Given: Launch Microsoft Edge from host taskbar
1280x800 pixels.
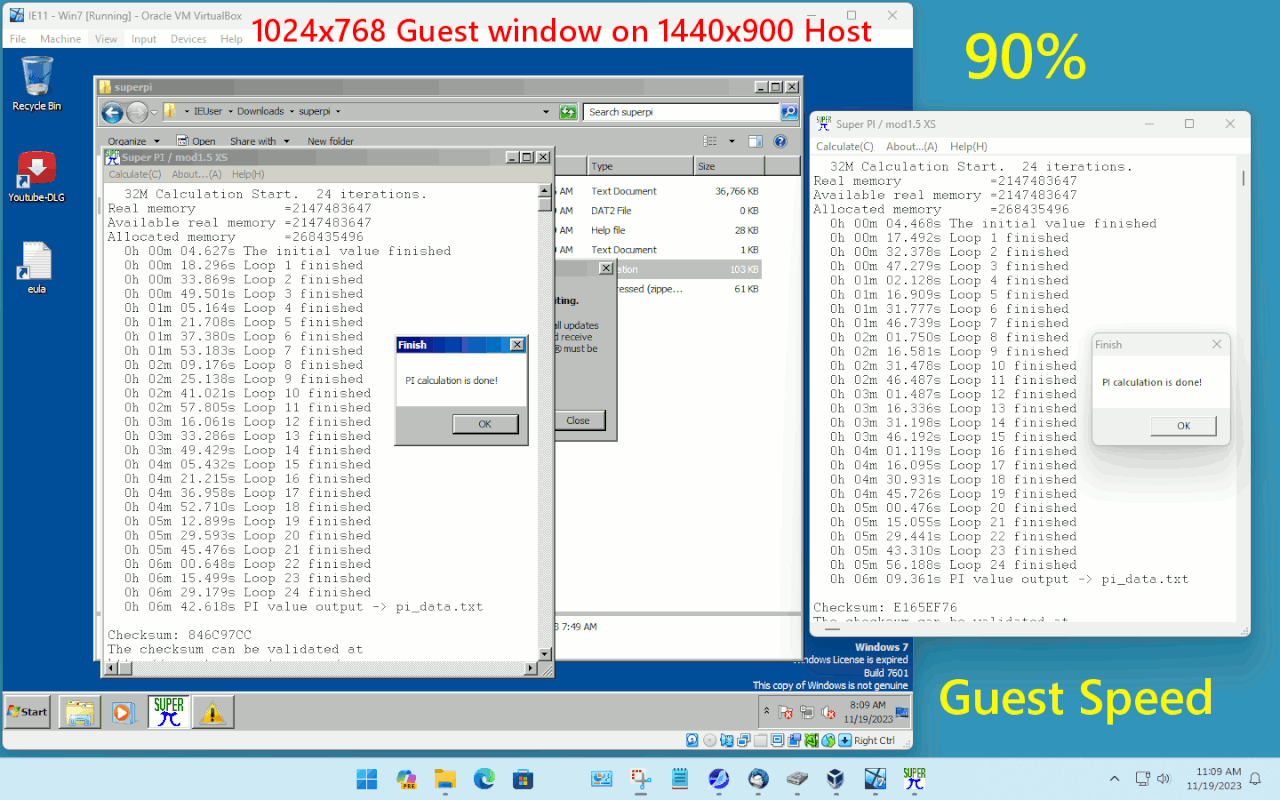Looking at the screenshot, I should point(484,778).
